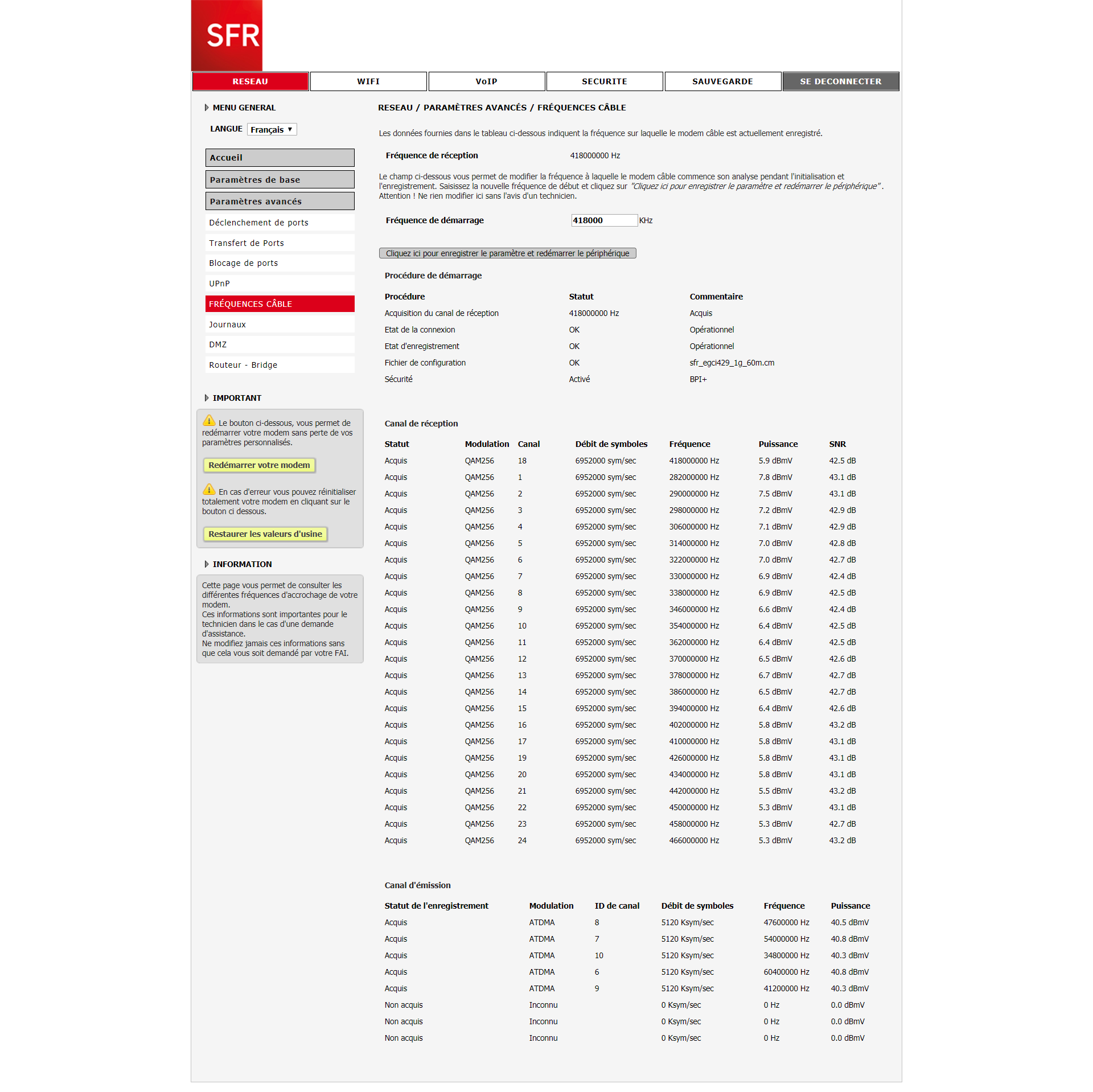The width and height of the screenshot is (1093, 1092).
Task: Select the Fréquence de démarrage input field
Action: (x=605, y=220)
